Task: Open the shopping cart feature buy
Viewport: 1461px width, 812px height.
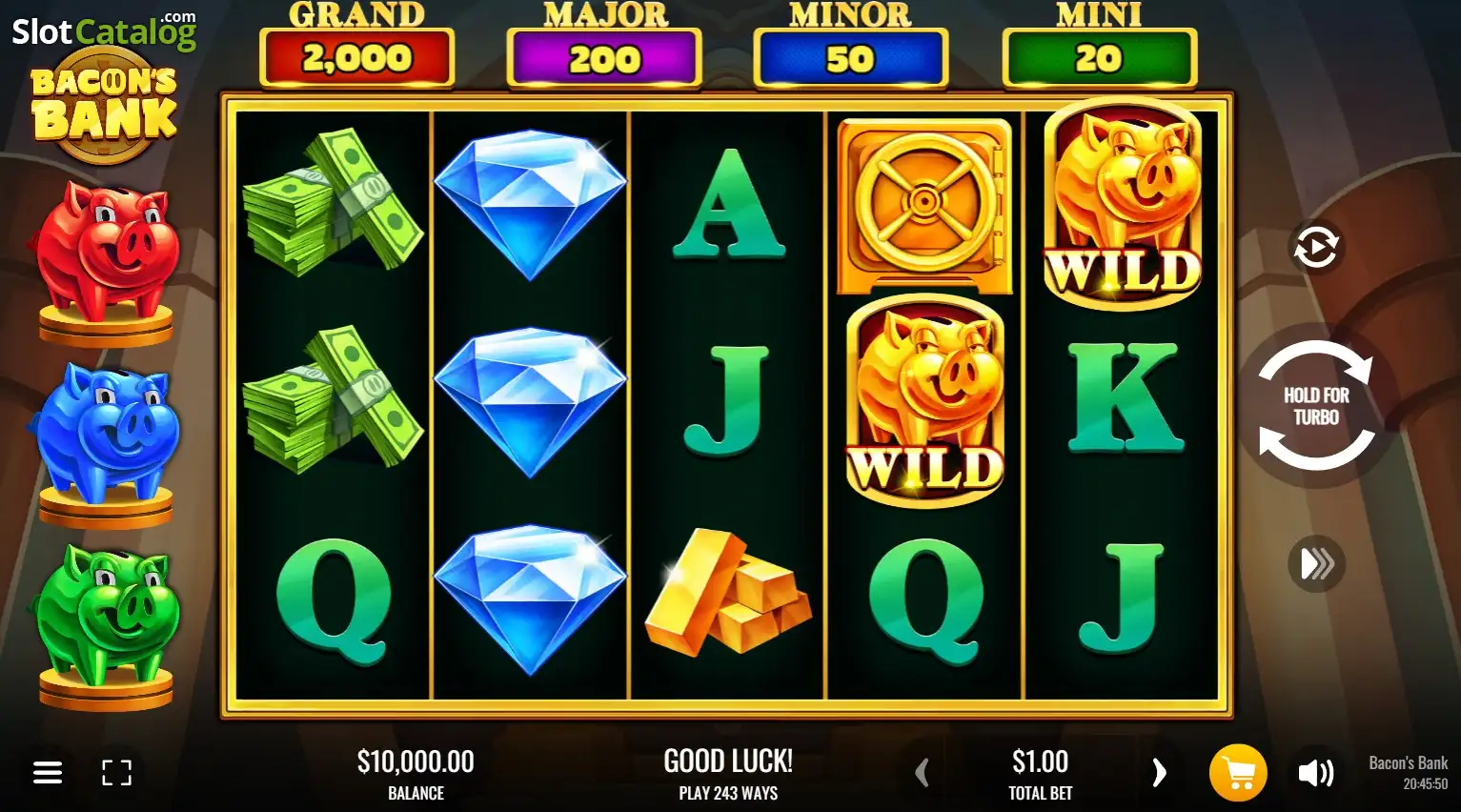Action: tap(1238, 773)
